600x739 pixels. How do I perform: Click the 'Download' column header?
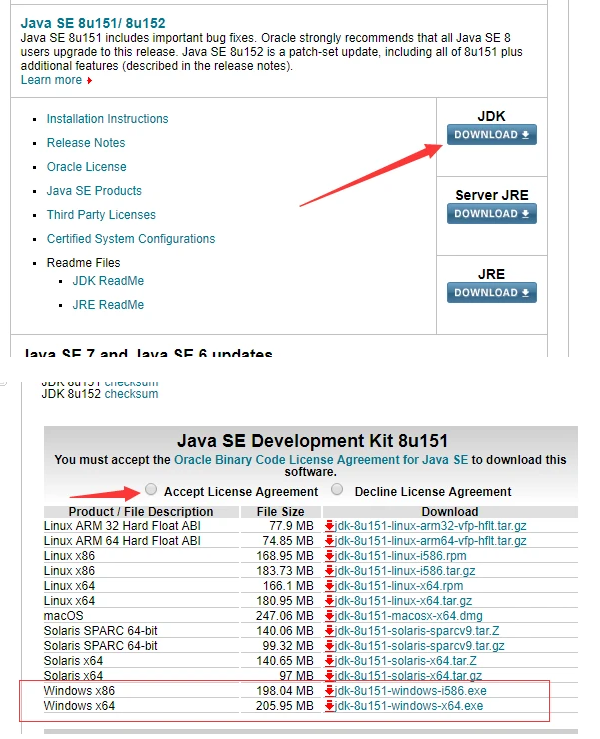(x=450, y=512)
